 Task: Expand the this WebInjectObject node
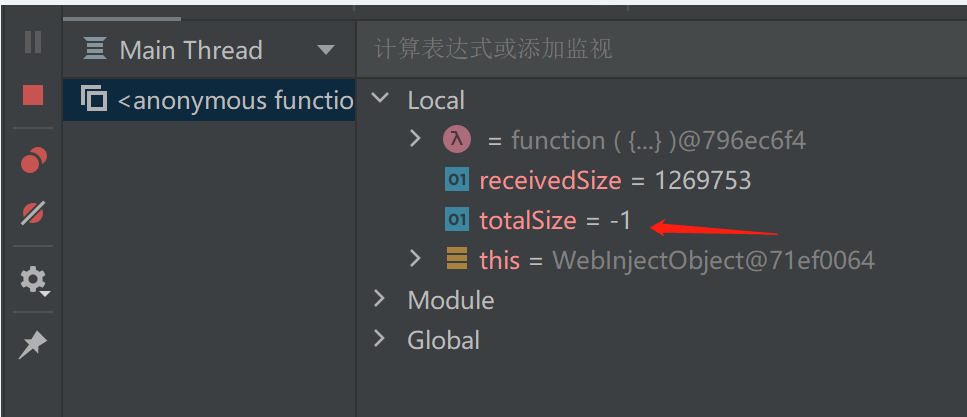pos(416,259)
